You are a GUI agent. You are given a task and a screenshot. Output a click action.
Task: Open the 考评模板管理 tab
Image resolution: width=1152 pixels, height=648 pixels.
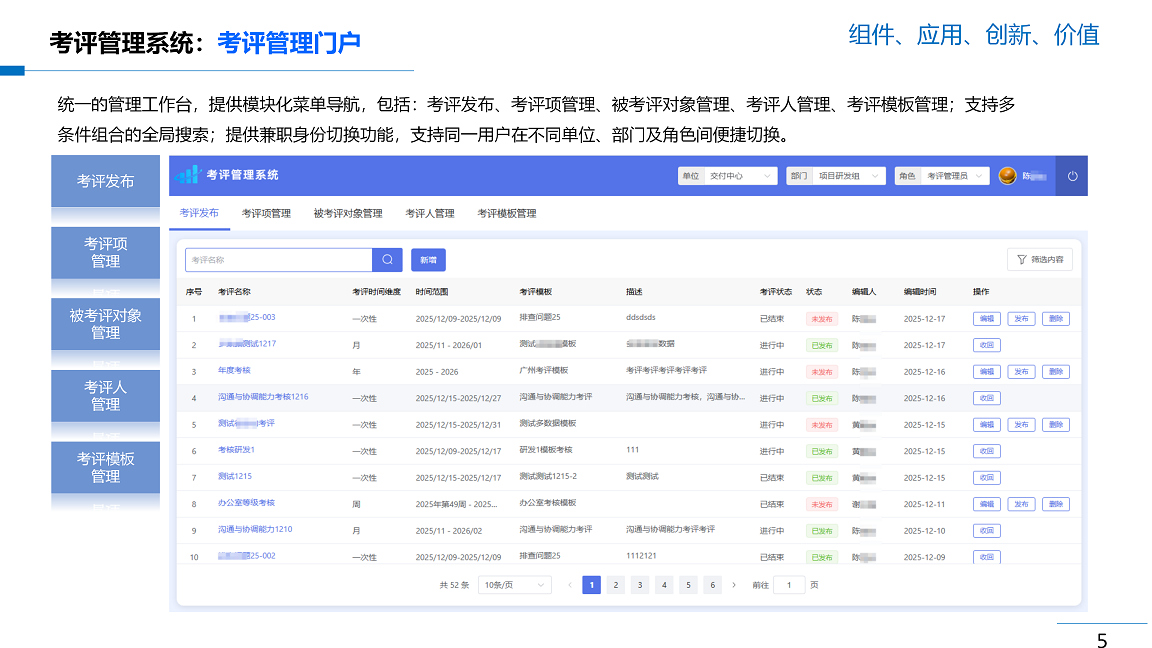coord(506,213)
